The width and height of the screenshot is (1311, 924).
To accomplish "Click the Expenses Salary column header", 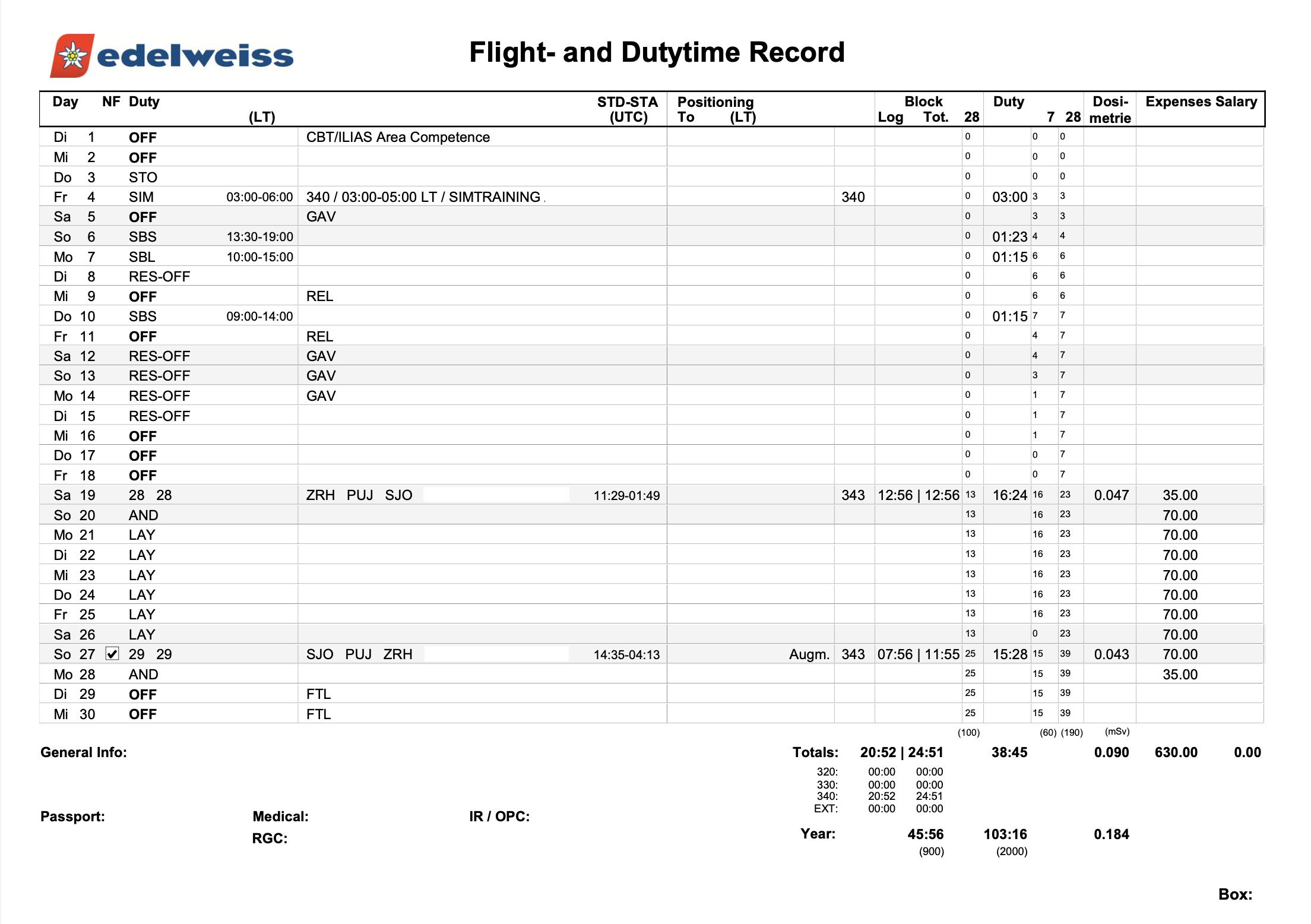I will [1201, 102].
